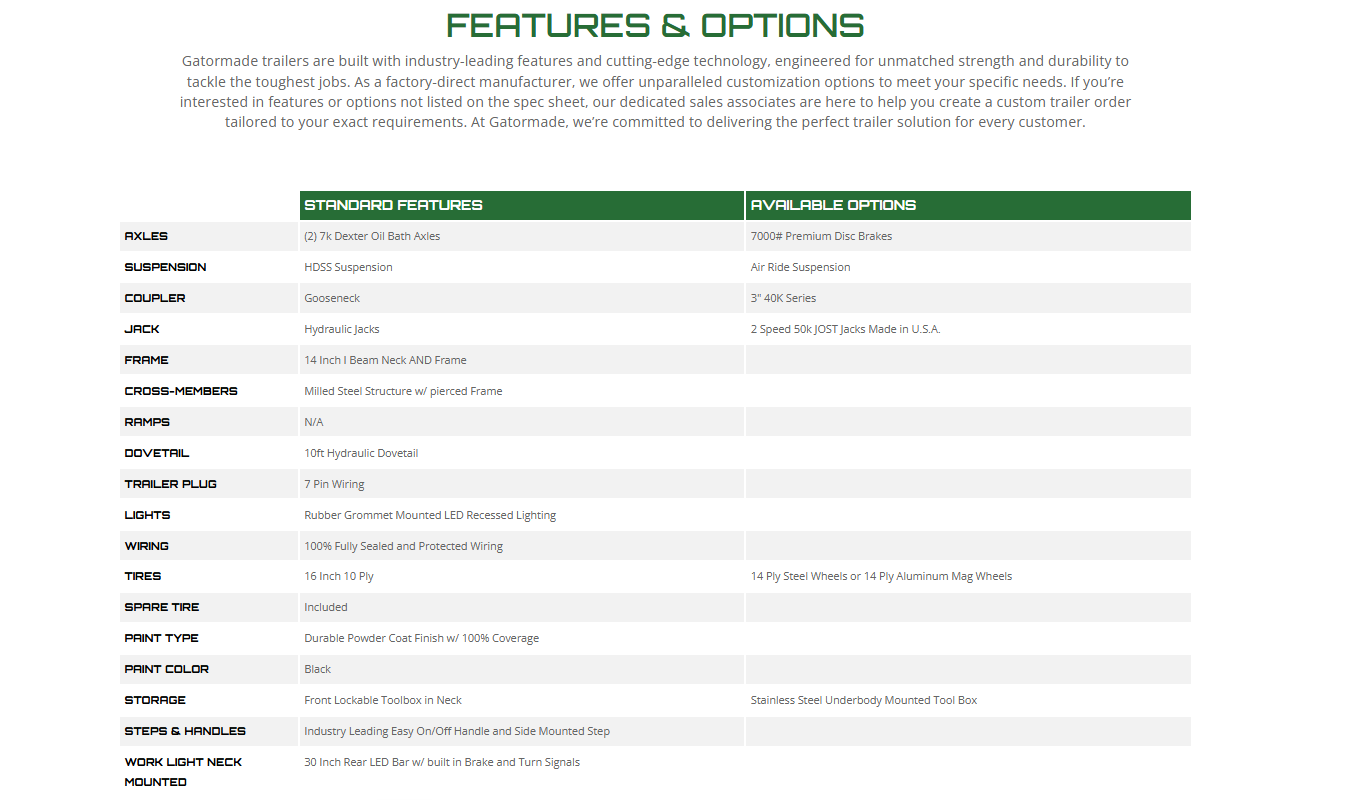Click the Cross-Members row label
1369x800 pixels.
pyautogui.click(x=181, y=391)
